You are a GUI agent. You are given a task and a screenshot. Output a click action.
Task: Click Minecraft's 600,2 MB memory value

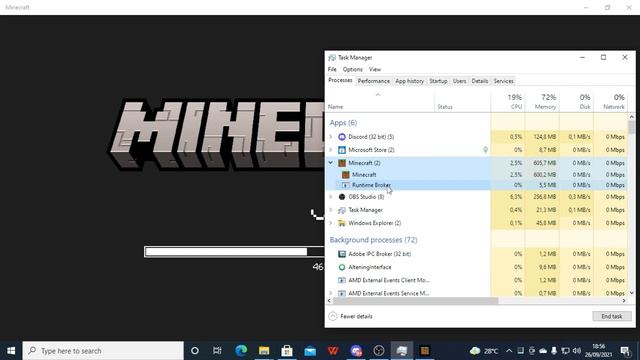545,175
